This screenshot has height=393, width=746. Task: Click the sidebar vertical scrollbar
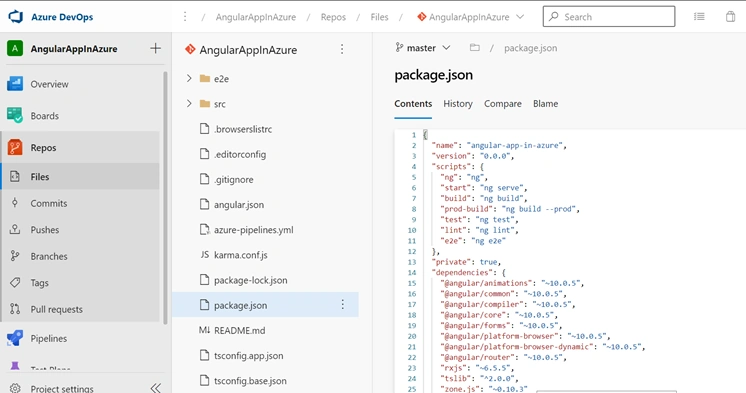(165, 197)
